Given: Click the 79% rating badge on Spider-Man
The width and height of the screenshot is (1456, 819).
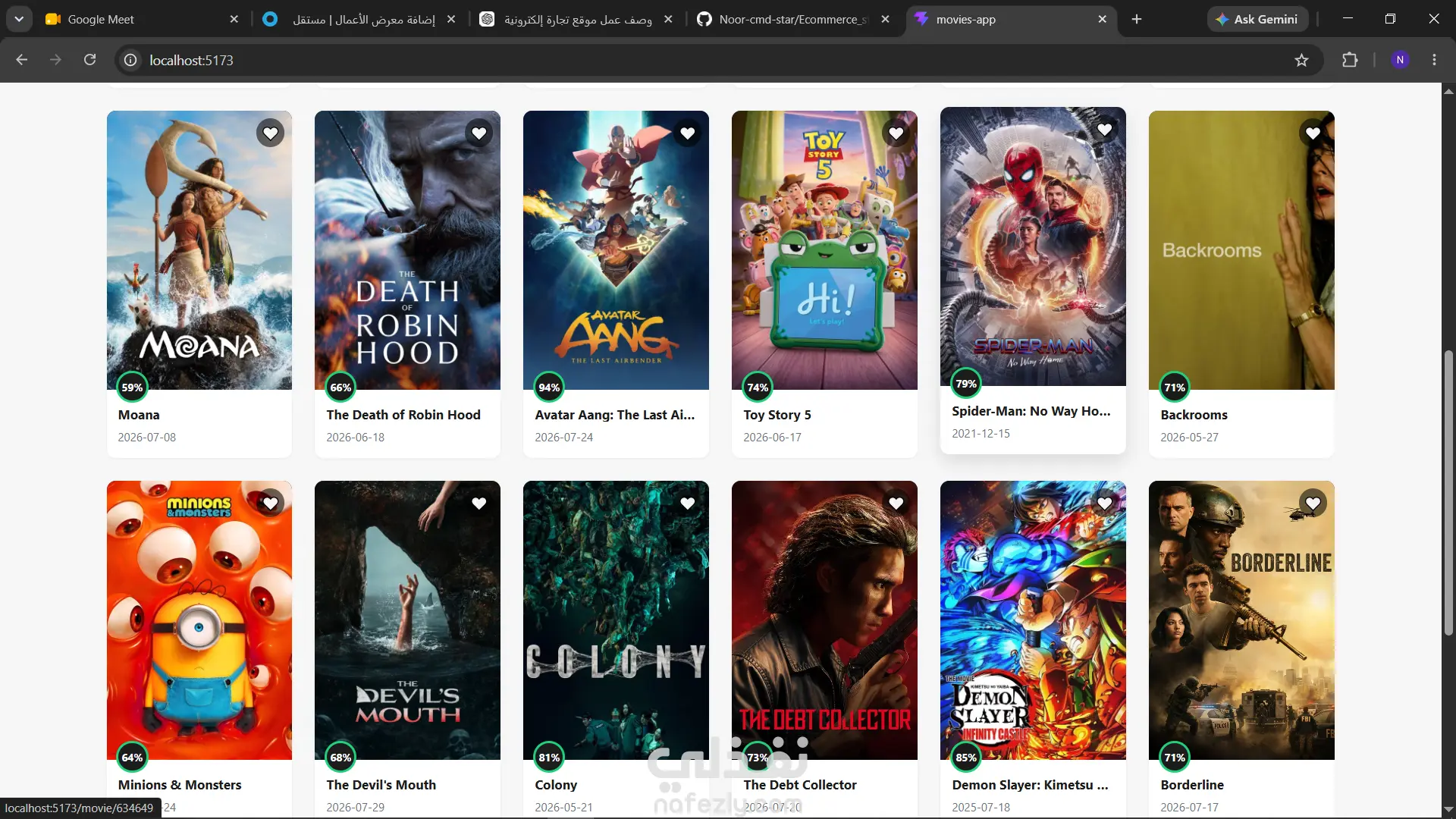Looking at the screenshot, I should pos(966,384).
